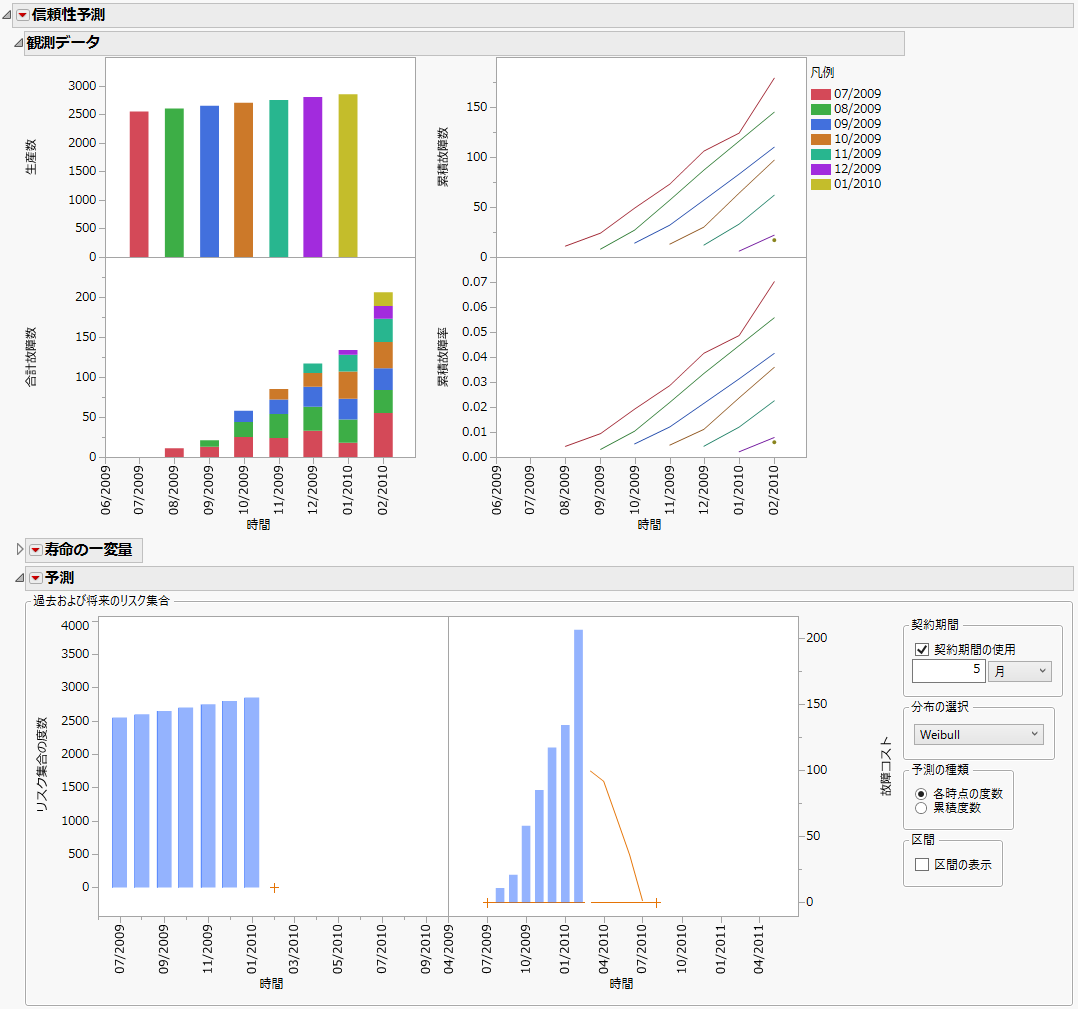1078x1009 pixels.
Task: Click the 09/2009 legend color swatch
Action: 821,124
